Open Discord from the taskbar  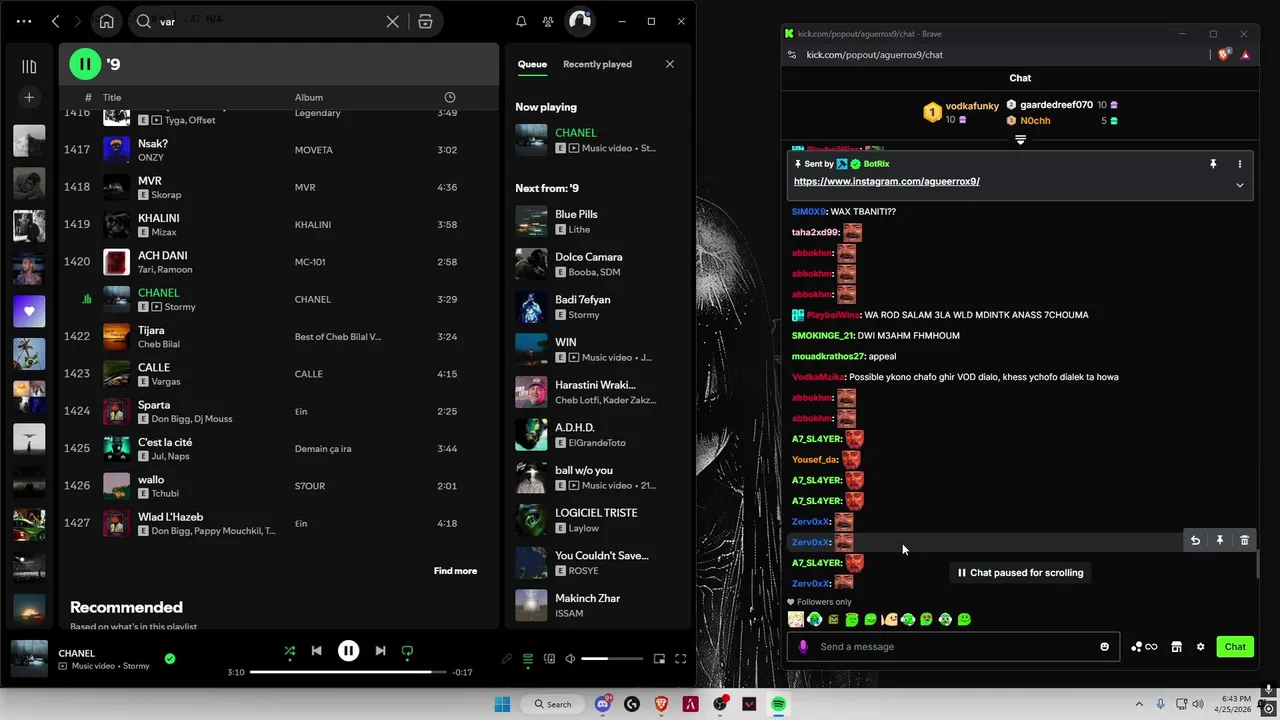point(603,704)
